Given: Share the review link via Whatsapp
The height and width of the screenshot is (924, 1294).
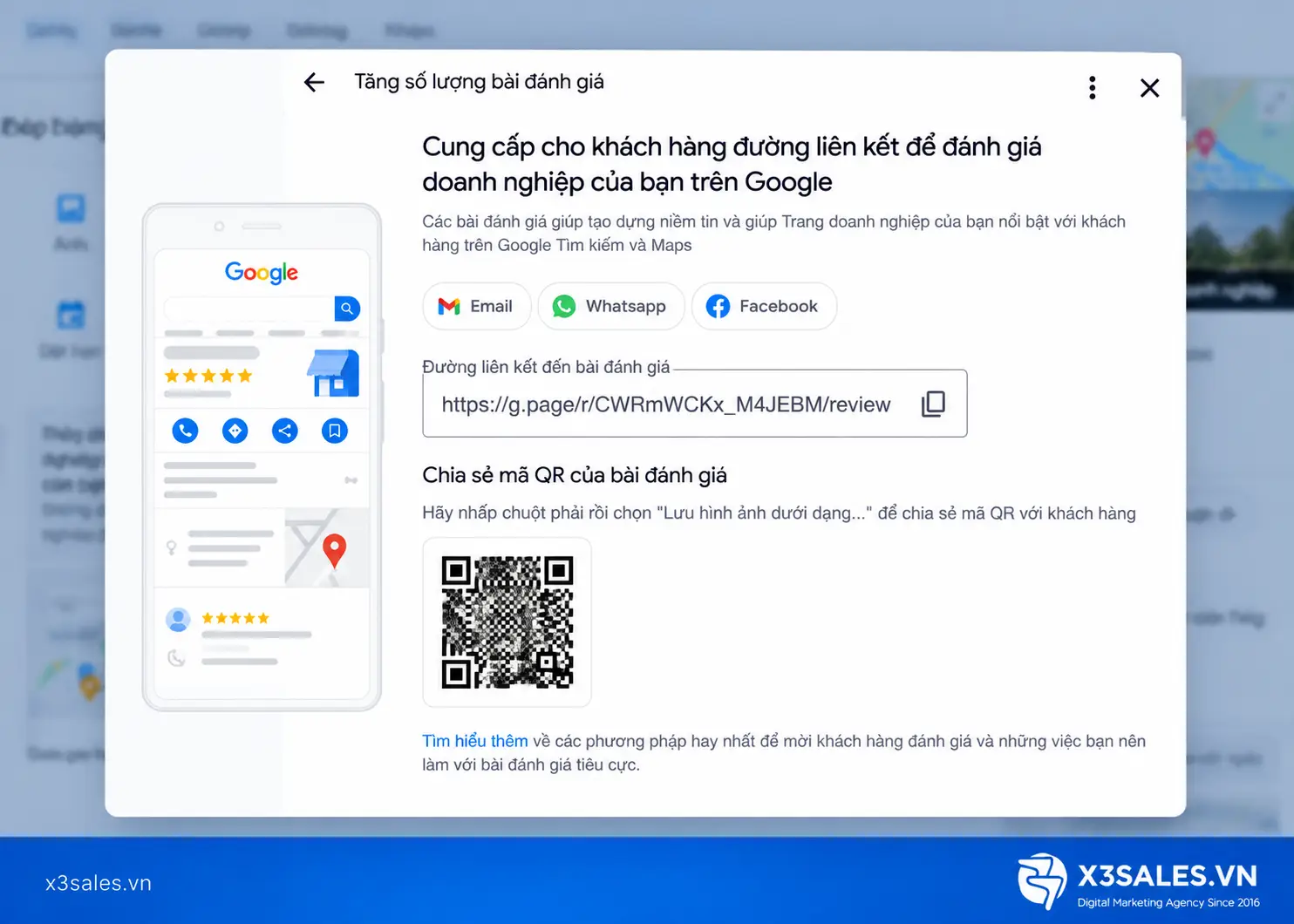Looking at the screenshot, I should tap(610, 306).
